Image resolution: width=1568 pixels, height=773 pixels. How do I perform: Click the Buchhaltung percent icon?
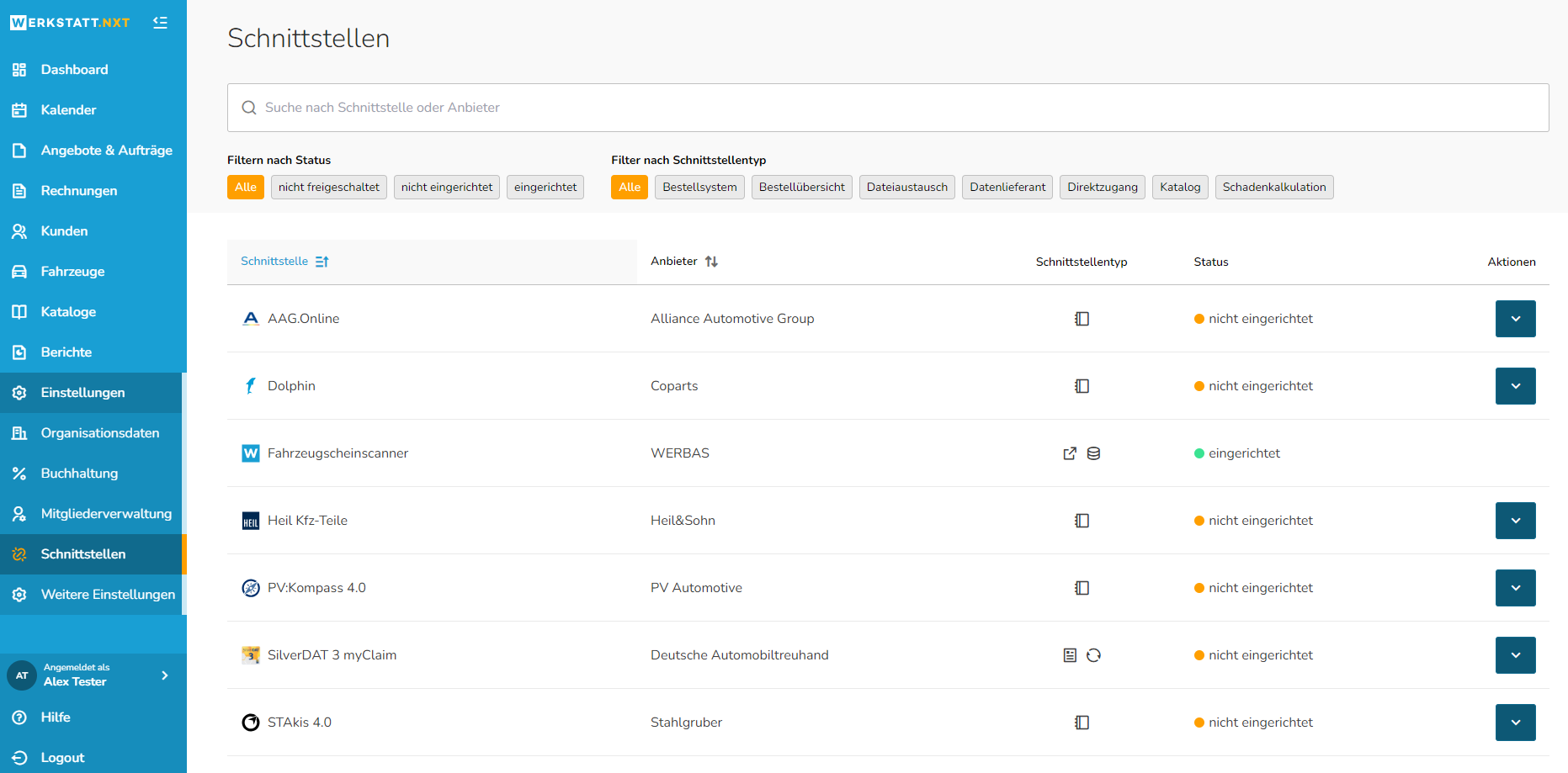tap(19, 474)
